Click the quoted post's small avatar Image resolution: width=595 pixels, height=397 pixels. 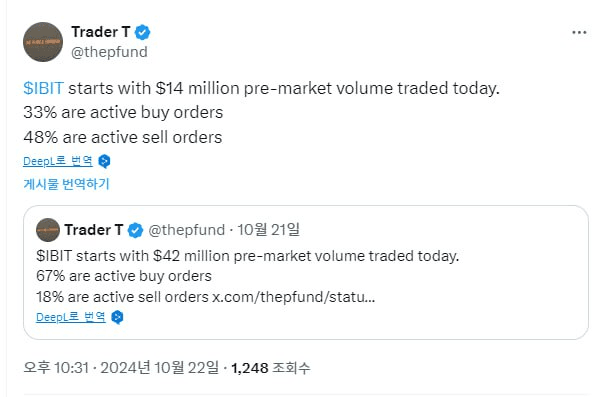tap(48, 230)
